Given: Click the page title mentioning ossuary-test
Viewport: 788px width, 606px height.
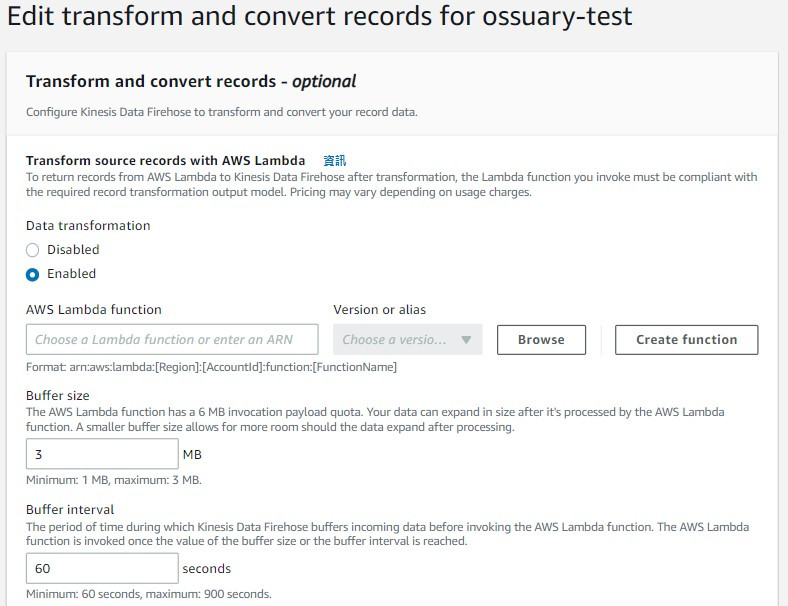Looking at the screenshot, I should [x=320, y=17].
